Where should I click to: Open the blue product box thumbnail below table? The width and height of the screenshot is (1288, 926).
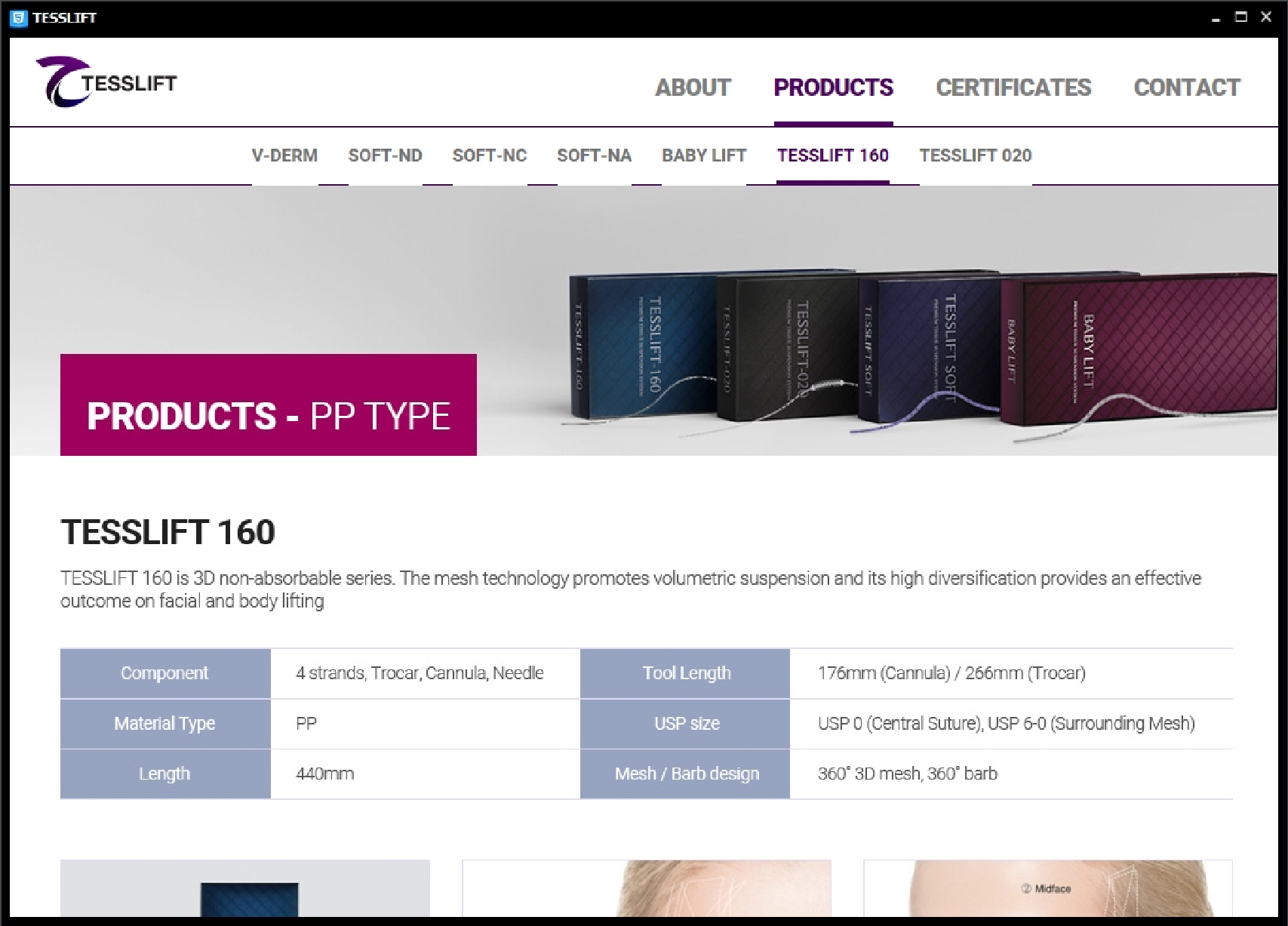click(245, 888)
